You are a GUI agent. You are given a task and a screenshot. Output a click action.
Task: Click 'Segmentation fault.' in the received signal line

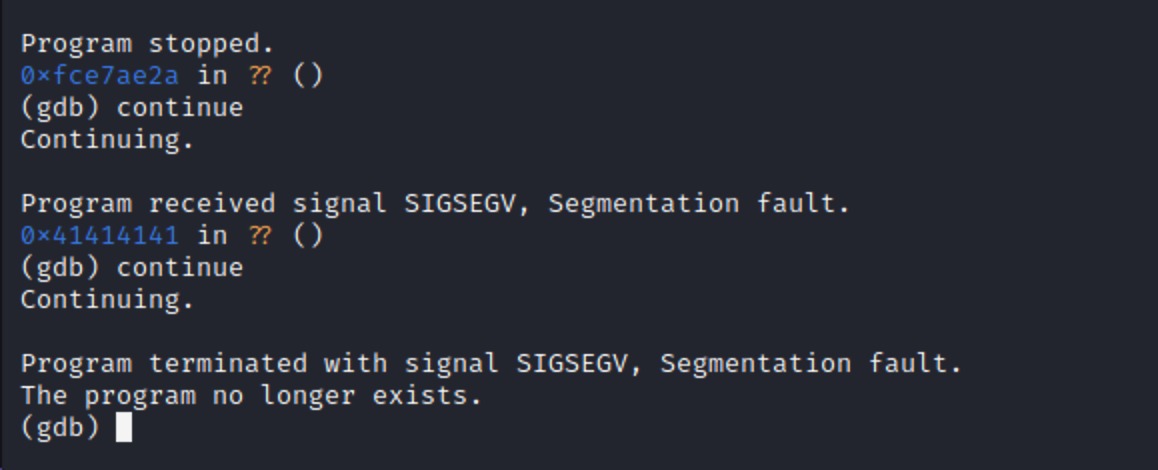coord(699,203)
